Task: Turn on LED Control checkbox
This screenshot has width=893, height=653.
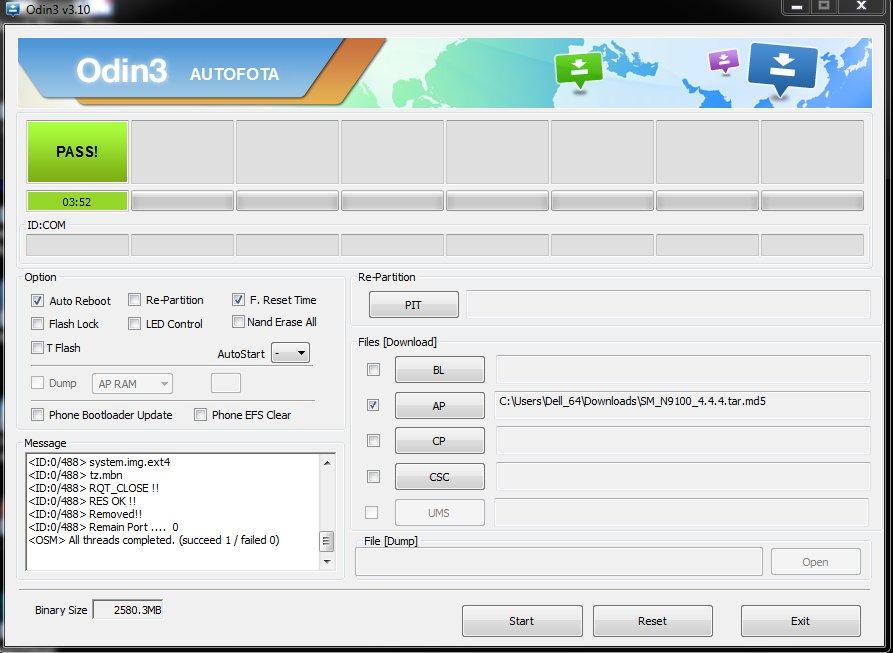Action: pyautogui.click(x=134, y=323)
